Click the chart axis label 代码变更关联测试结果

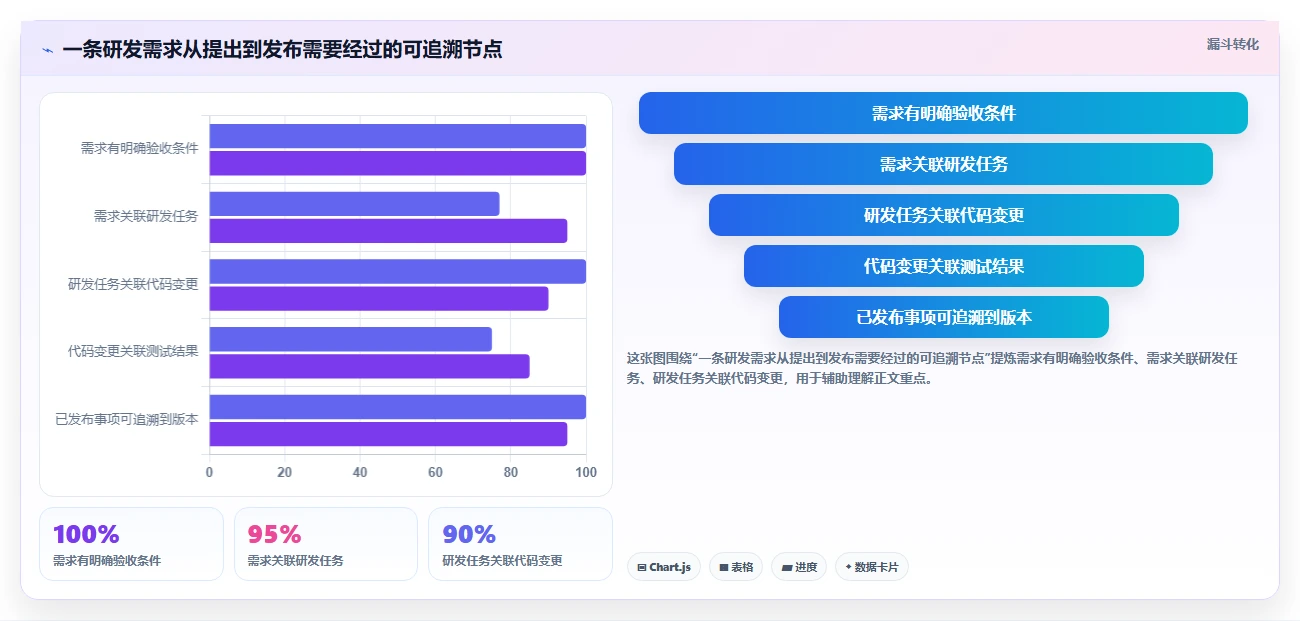tap(133, 351)
